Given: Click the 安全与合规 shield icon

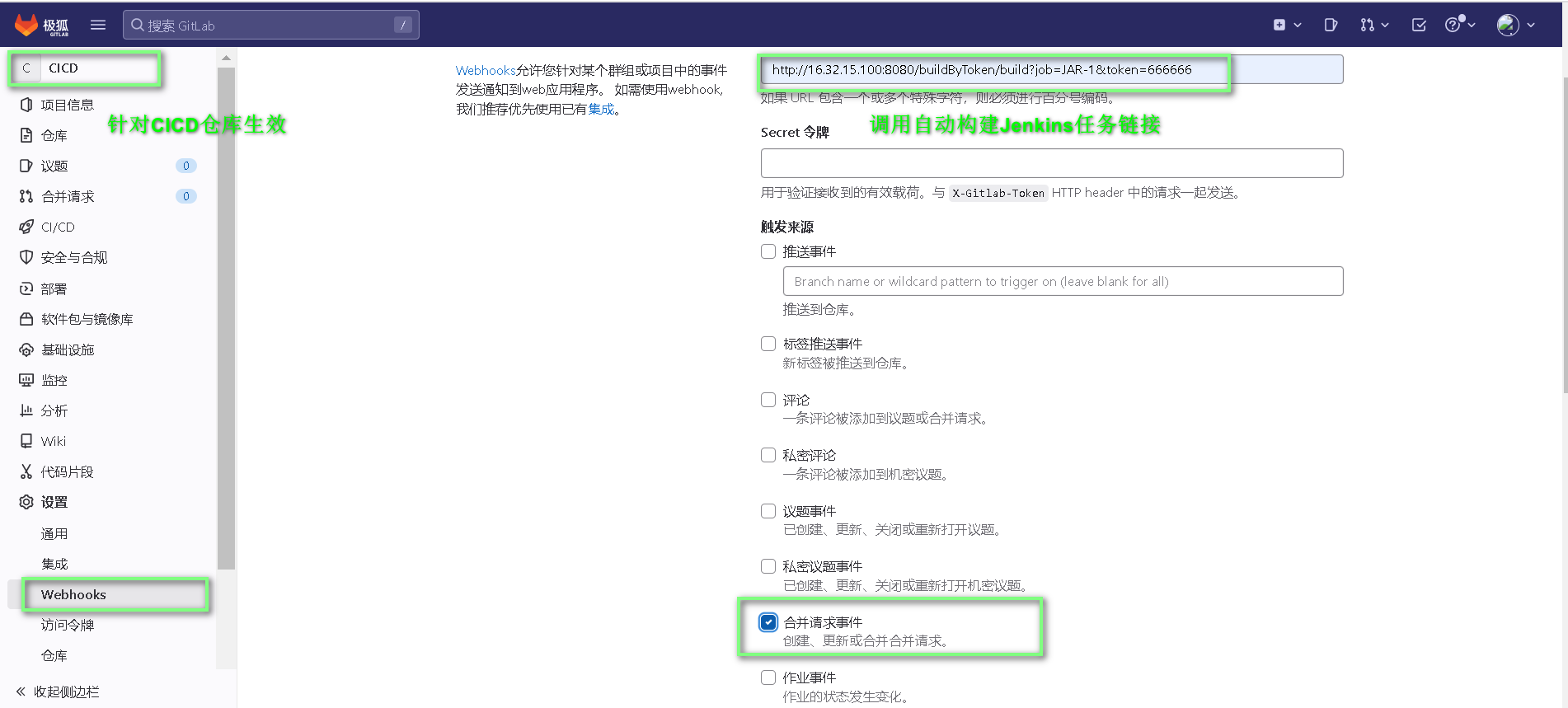Looking at the screenshot, I should [x=26, y=257].
